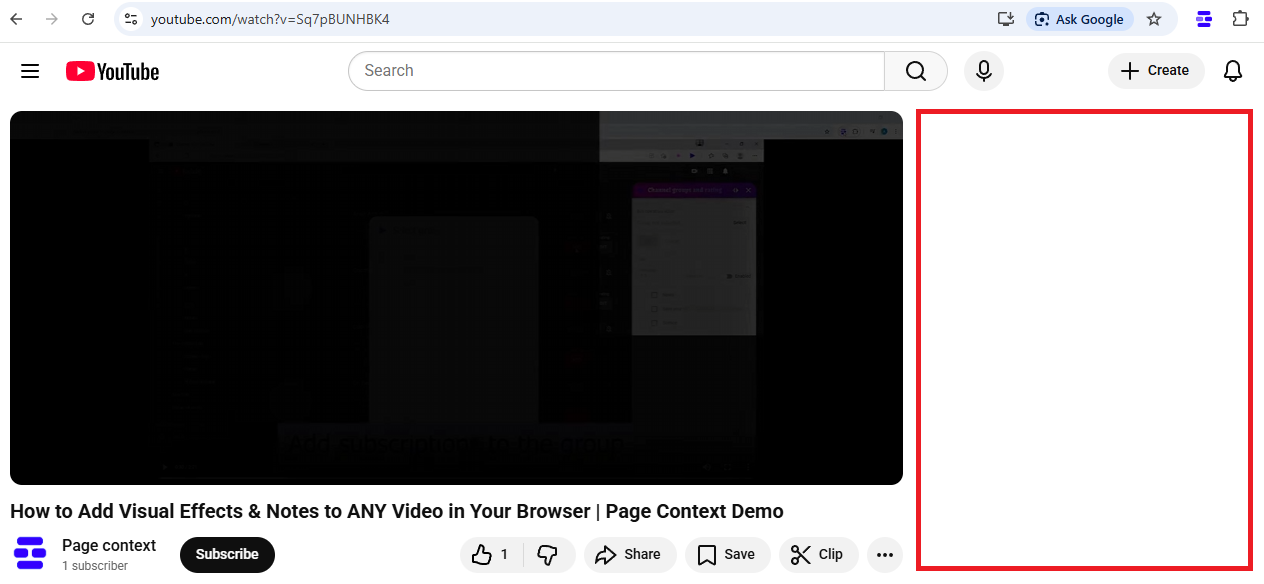The height and width of the screenshot is (584, 1264).
Task: Click the 1 subscriber text
Action: point(95,566)
